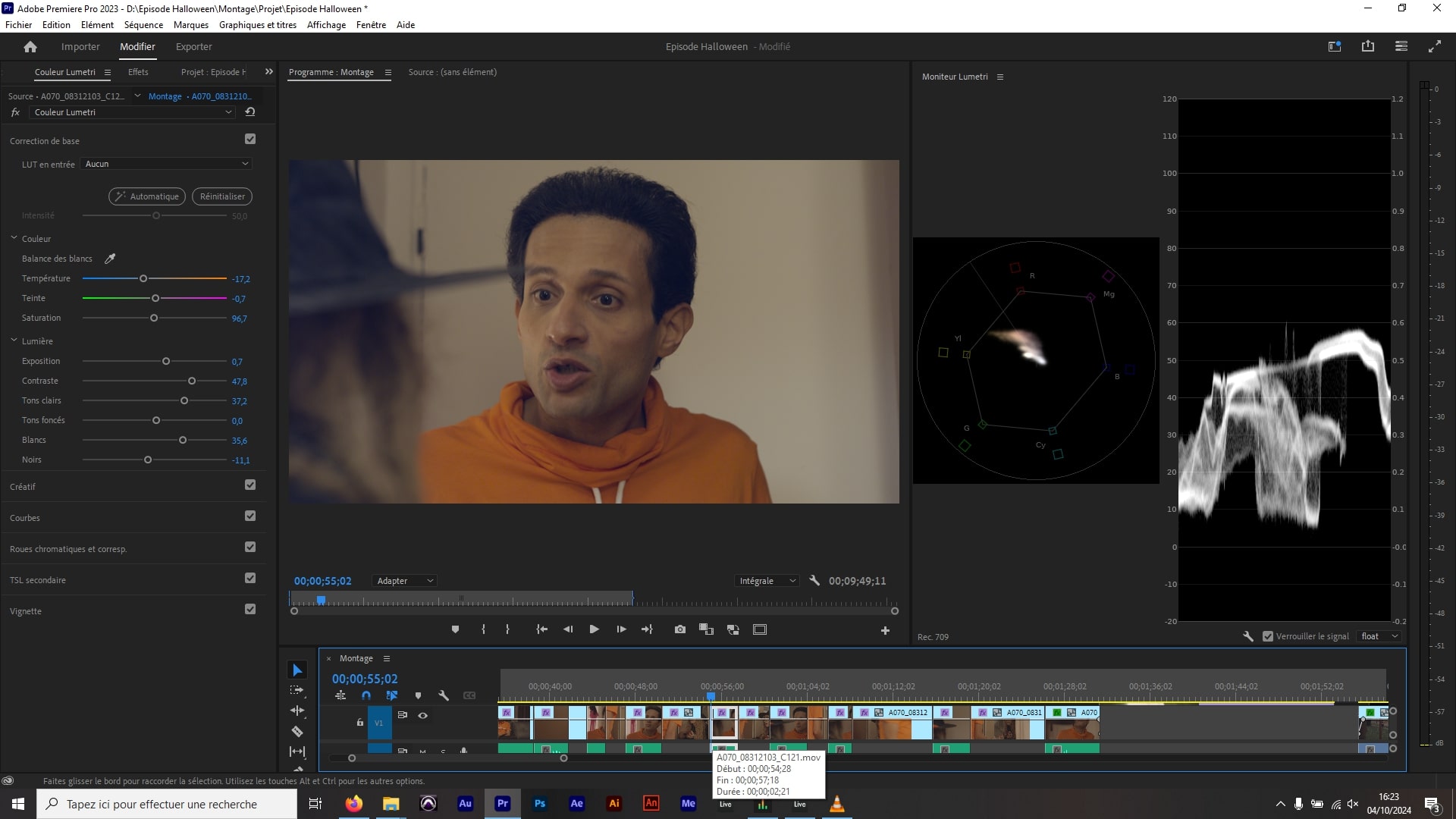Toggle the Correction de base checkbox
Viewport: 1456px width, 819px height.
pos(250,140)
